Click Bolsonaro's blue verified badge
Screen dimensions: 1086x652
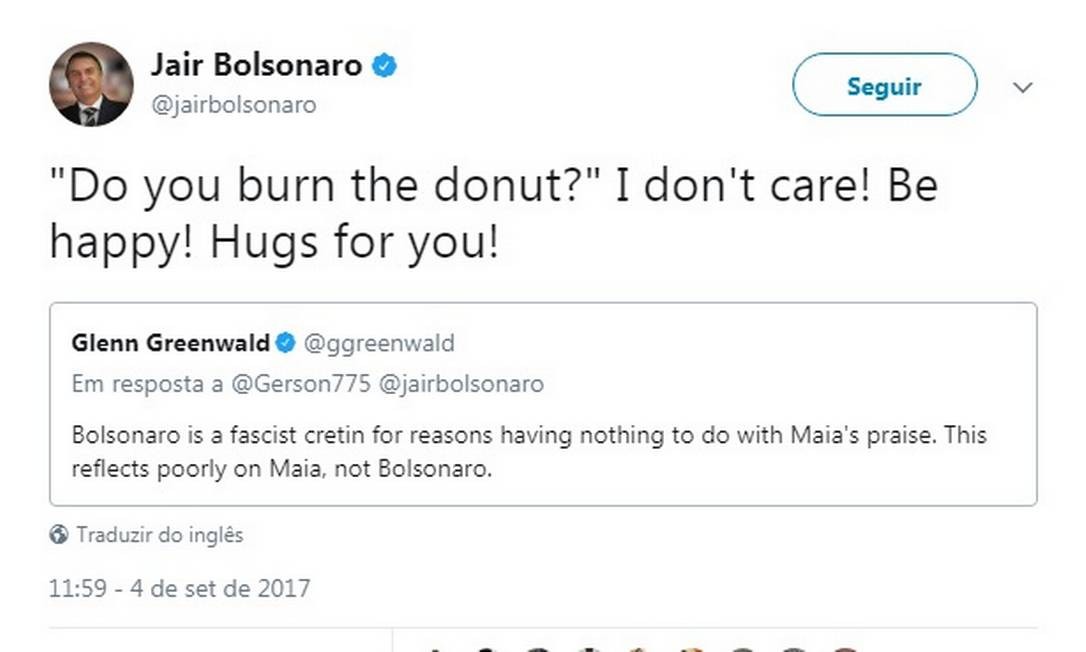point(384,66)
